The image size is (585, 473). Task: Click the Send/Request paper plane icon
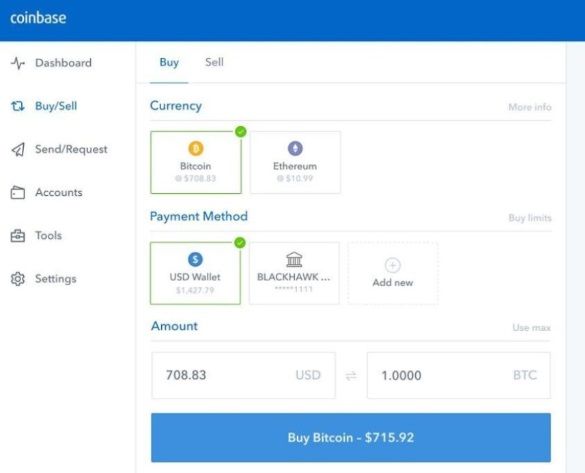point(18,150)
